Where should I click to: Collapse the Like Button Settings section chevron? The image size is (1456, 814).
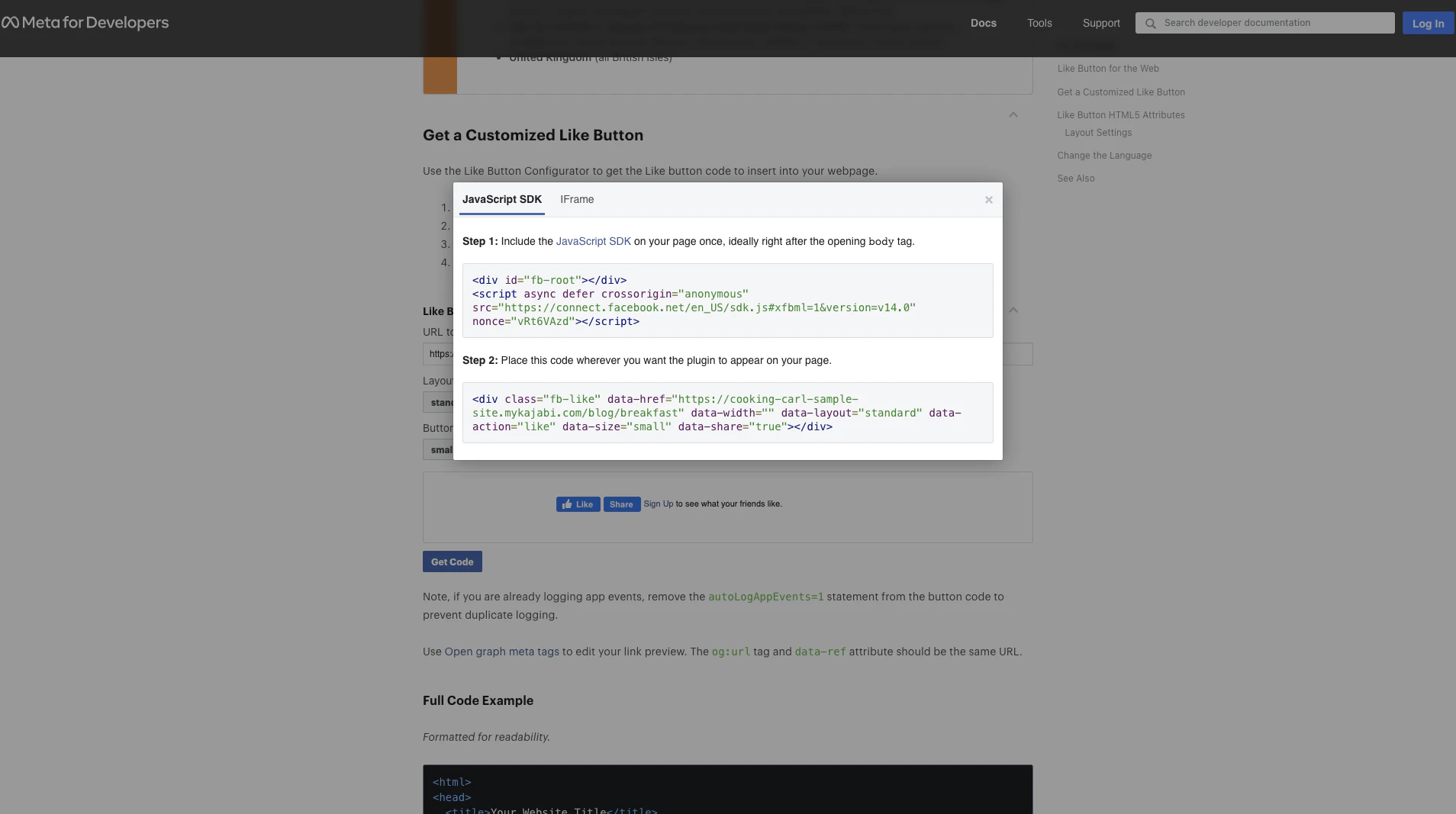(x=1013, y=310)
